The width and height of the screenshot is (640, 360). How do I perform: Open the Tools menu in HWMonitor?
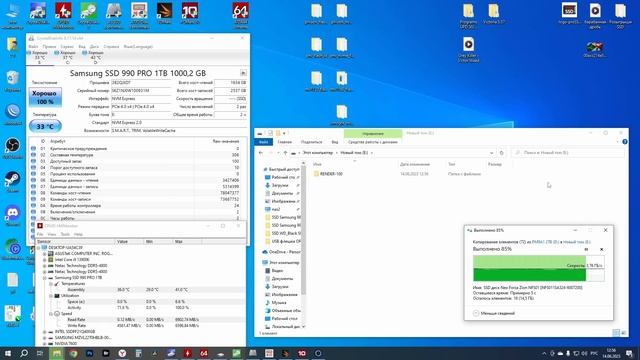65,234
